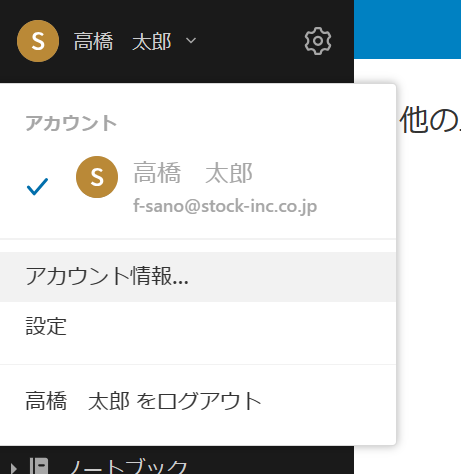Screen dimensions: 461x474
Task: Expand the account dropdown chevron beside 高橋 太郎
Action: 191,41
